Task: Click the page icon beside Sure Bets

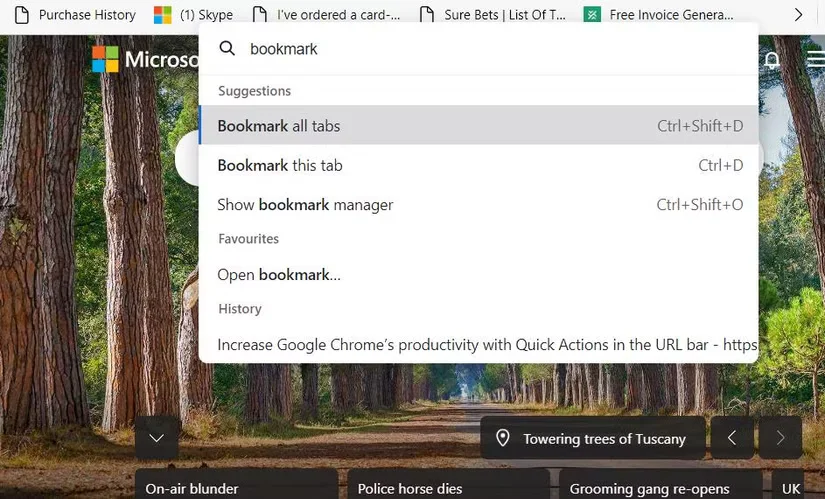Action: (x=427, y=15)
